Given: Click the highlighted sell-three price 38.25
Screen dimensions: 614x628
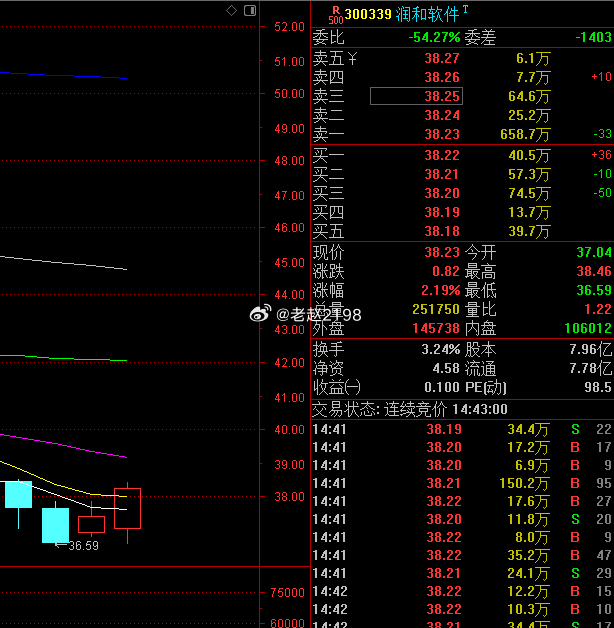Looking at the screenshot, I should (417, 96).
